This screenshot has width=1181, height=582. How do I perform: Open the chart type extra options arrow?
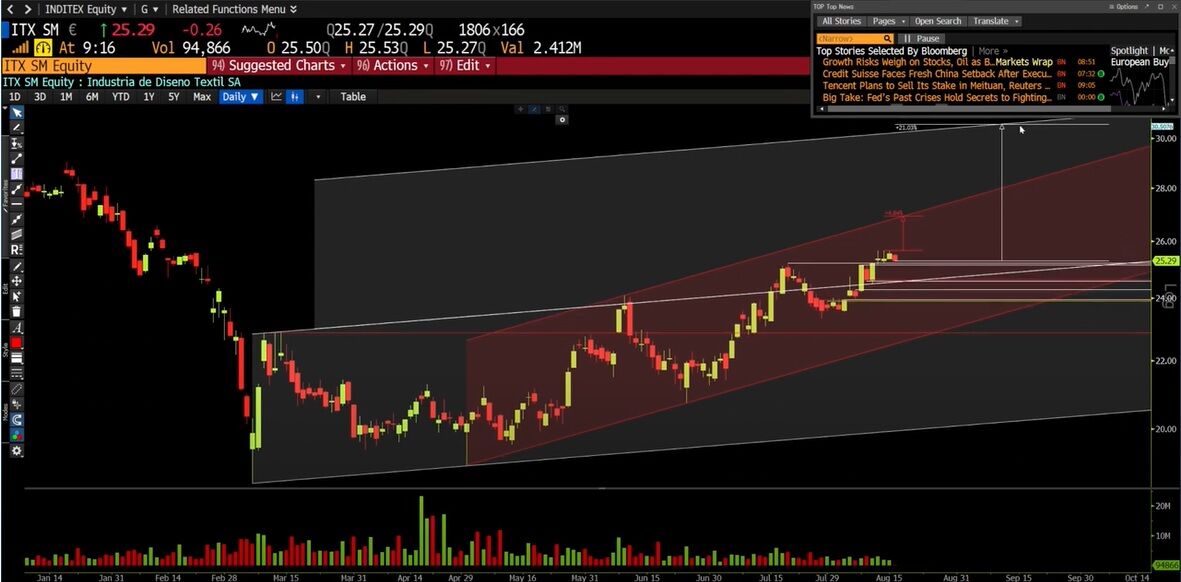pyautogui.click(x=318, y=96)
